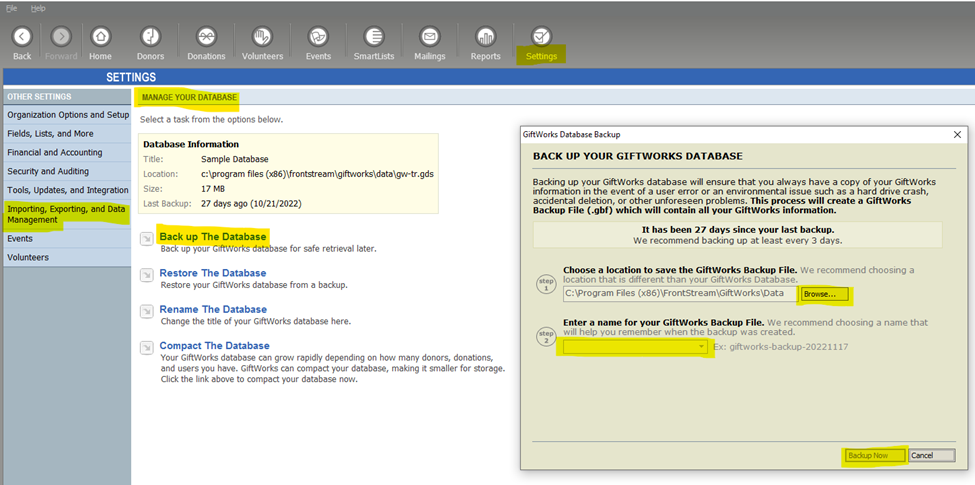Close the GiftWorks Database Backup dialog
Viewport: 975px width, 485px height.
coord(958,134)
